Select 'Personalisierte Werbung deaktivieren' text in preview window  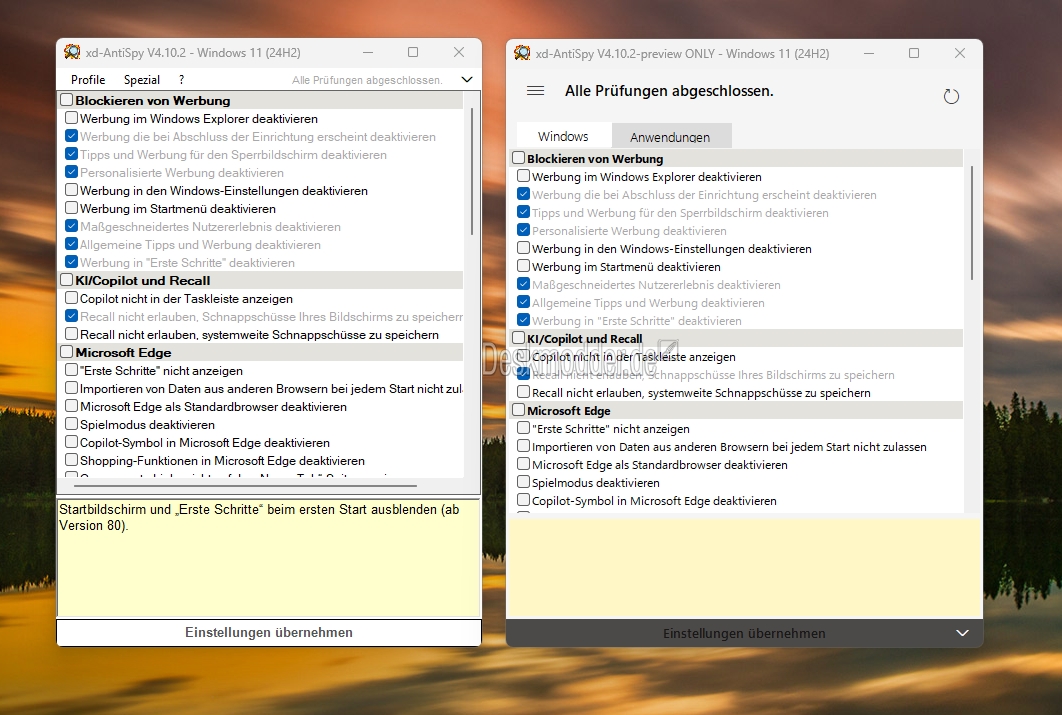pyautogui.click(x=629, y=231)
